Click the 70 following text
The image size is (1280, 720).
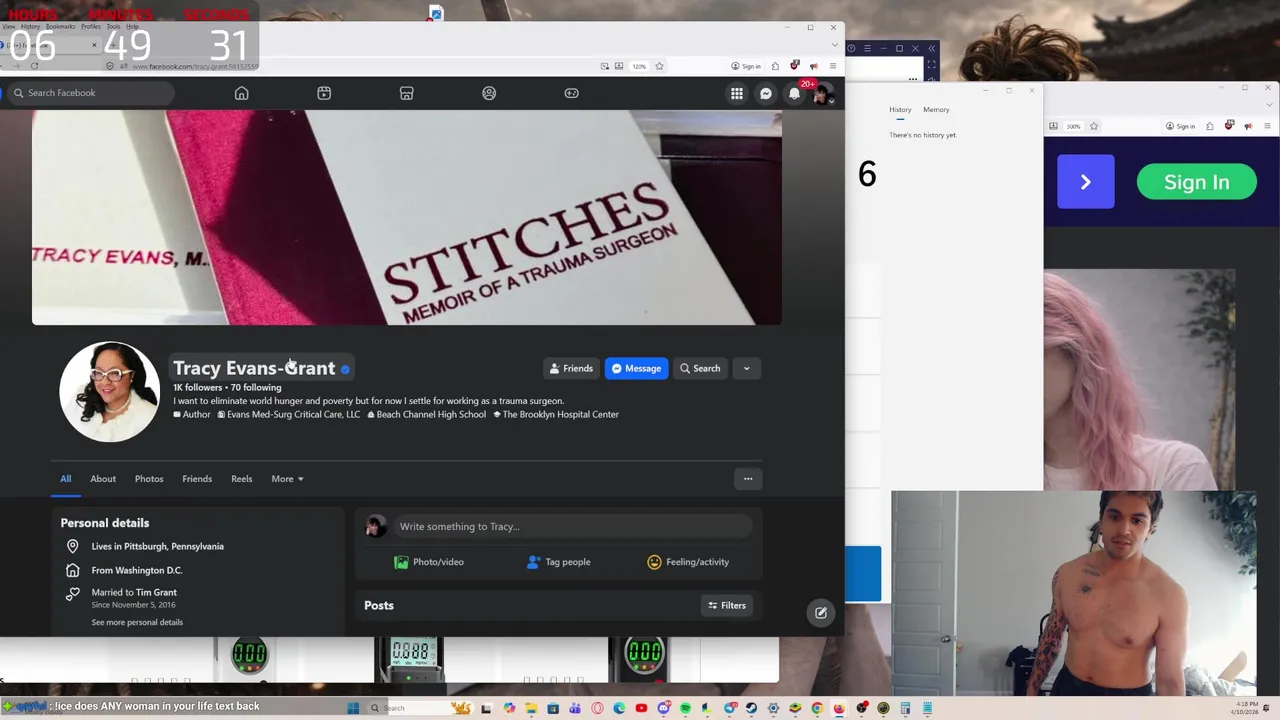[256, 387]
